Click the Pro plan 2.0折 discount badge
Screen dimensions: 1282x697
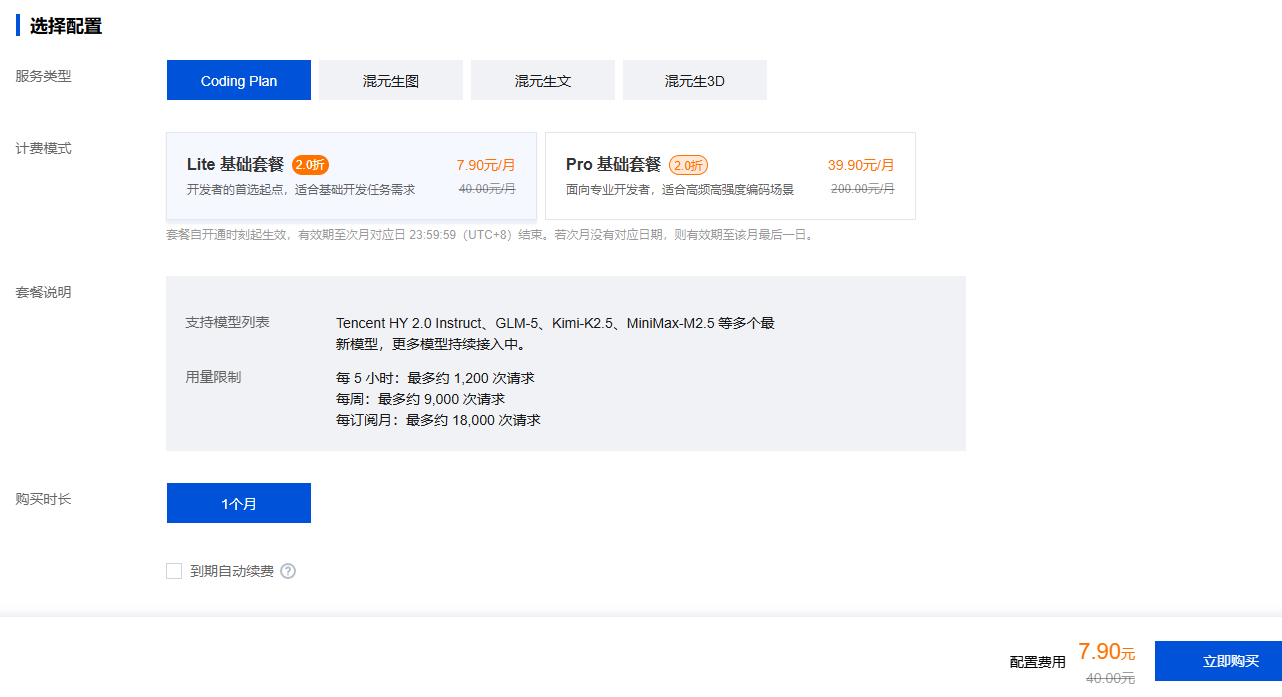pos(688,165)
